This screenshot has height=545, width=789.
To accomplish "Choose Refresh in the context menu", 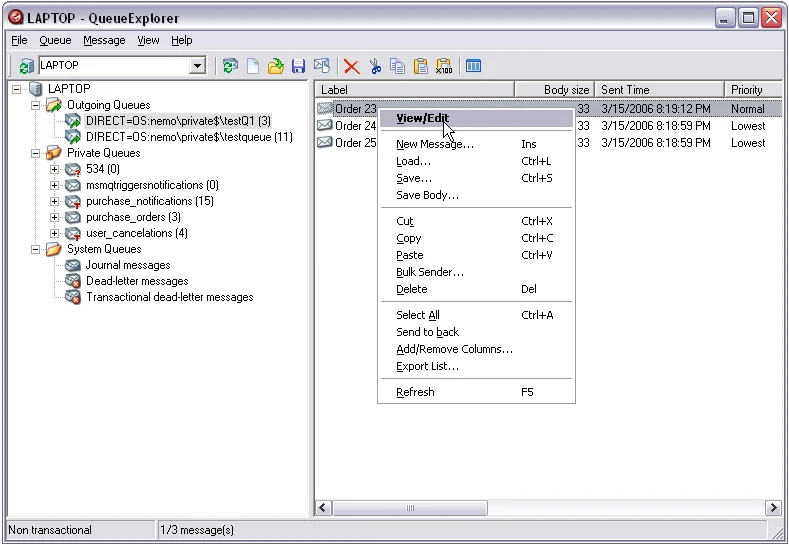I will (476, 392).
